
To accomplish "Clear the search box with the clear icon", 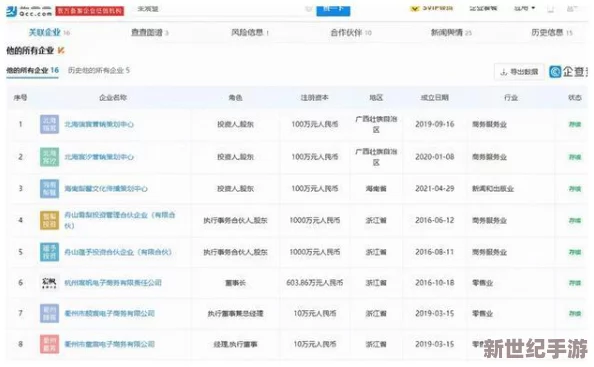I will click(x=309, y=8).
